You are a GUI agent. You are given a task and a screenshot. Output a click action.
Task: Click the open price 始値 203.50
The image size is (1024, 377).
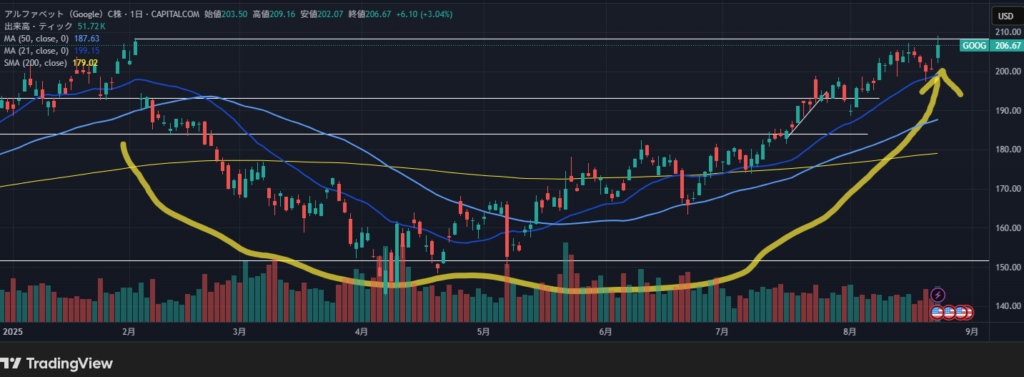(227, 14)
